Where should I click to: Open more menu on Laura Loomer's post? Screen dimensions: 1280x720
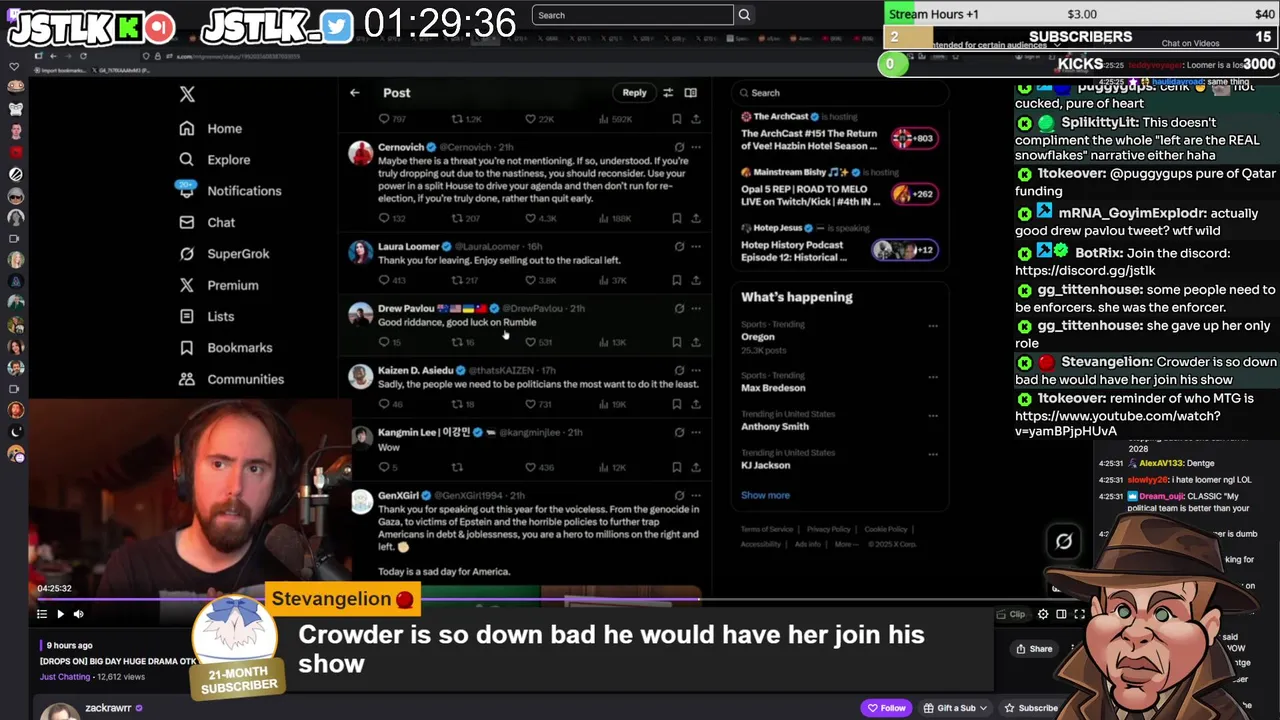point(696,246)
